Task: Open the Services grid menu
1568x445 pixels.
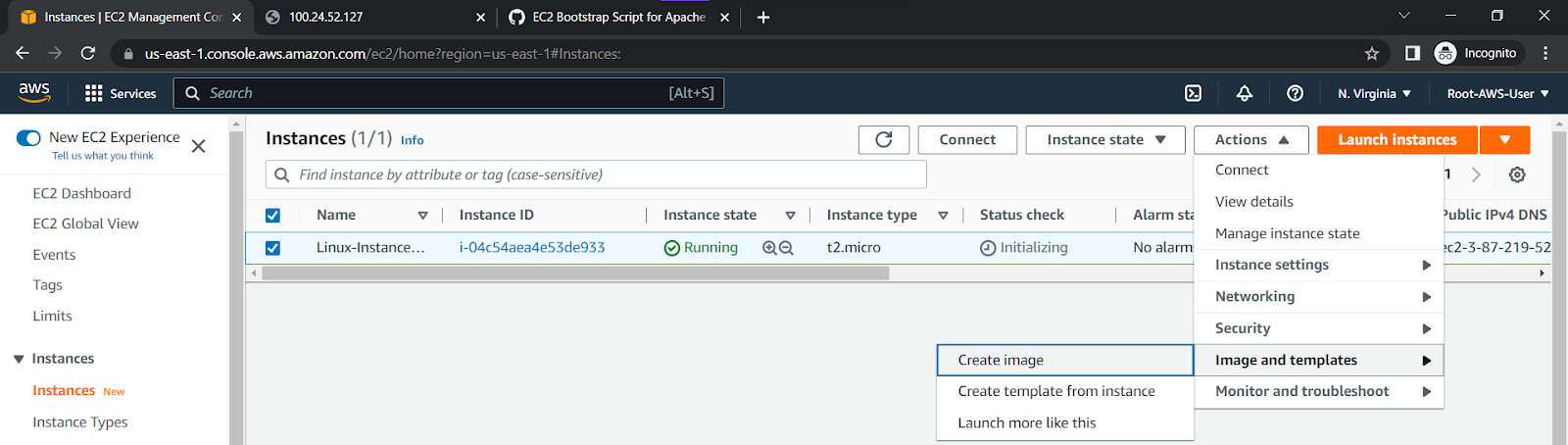Action: 121,93
